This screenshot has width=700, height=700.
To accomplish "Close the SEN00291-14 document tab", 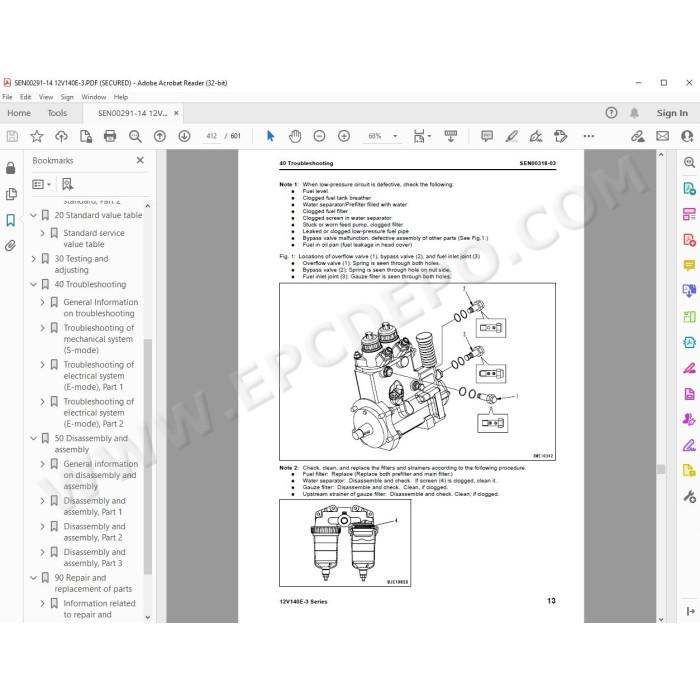I will tap(176, 113).
